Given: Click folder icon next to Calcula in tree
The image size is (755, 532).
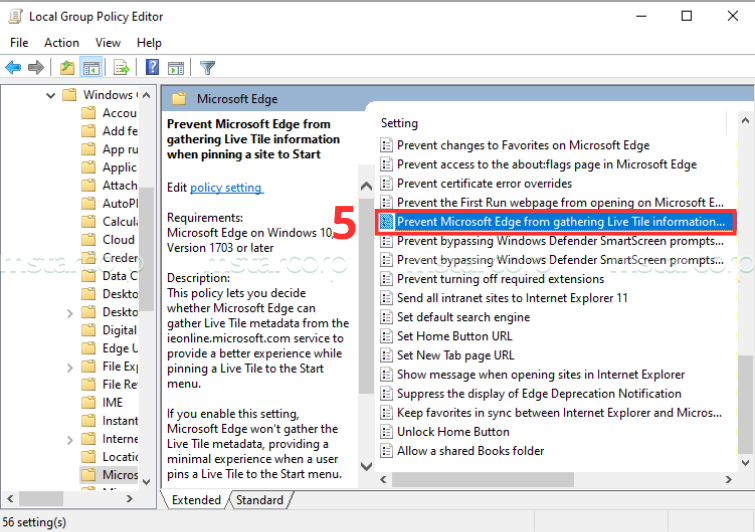Looking at the screenshot, I should pos(88,221).
